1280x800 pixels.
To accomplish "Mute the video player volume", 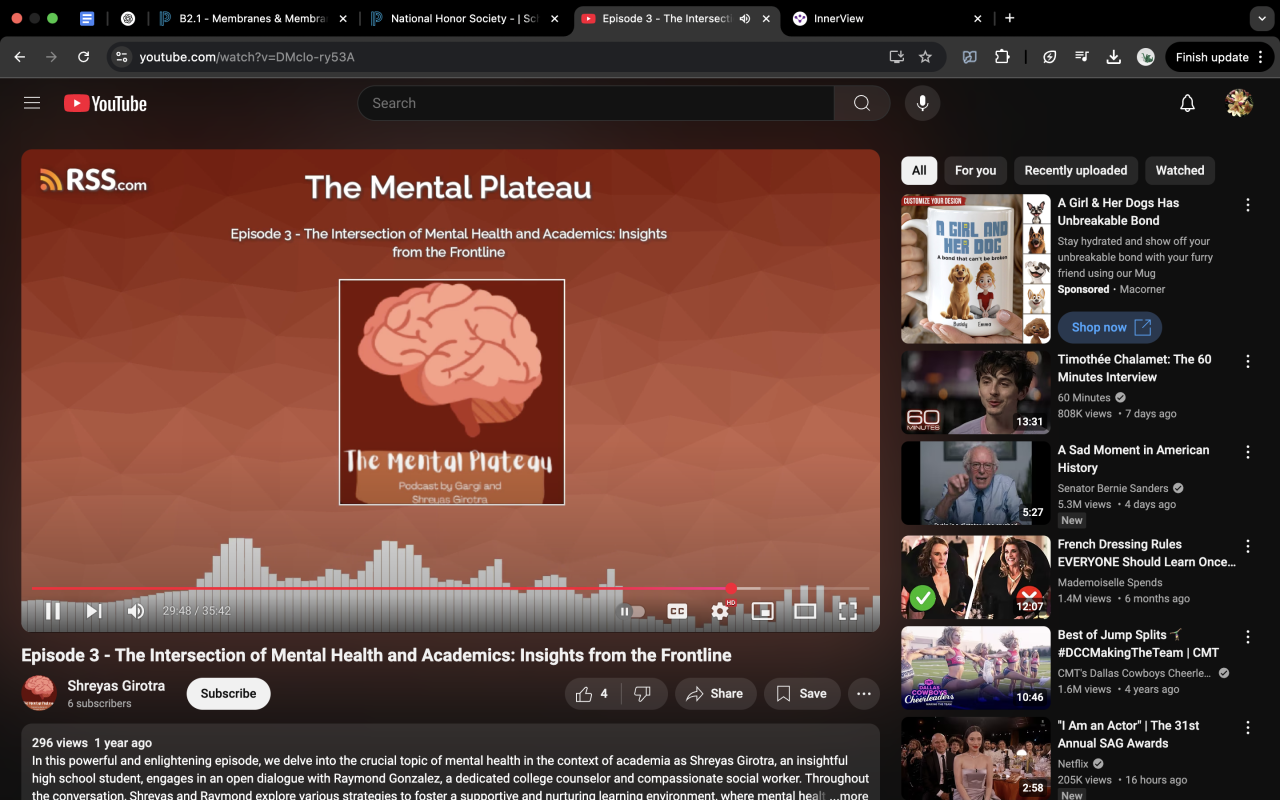I will 136,611.
